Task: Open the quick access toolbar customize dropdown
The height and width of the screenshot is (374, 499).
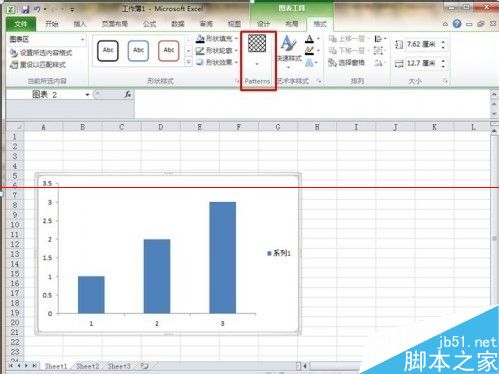Action: pos(72,10)
